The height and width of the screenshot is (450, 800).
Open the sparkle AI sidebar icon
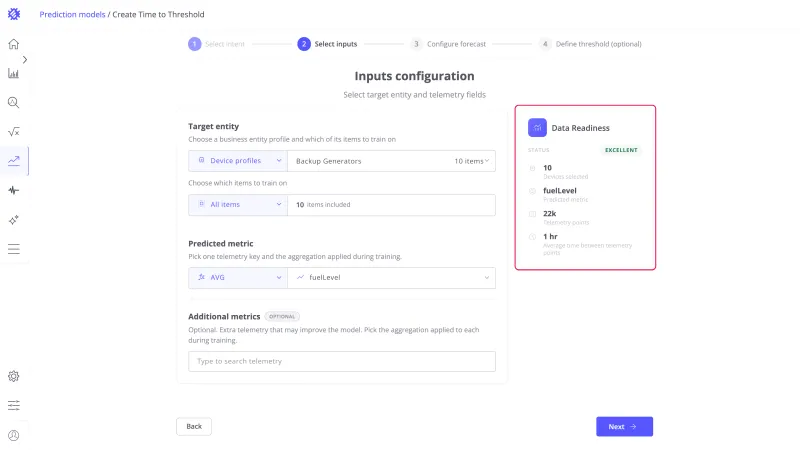coord(14,220)
